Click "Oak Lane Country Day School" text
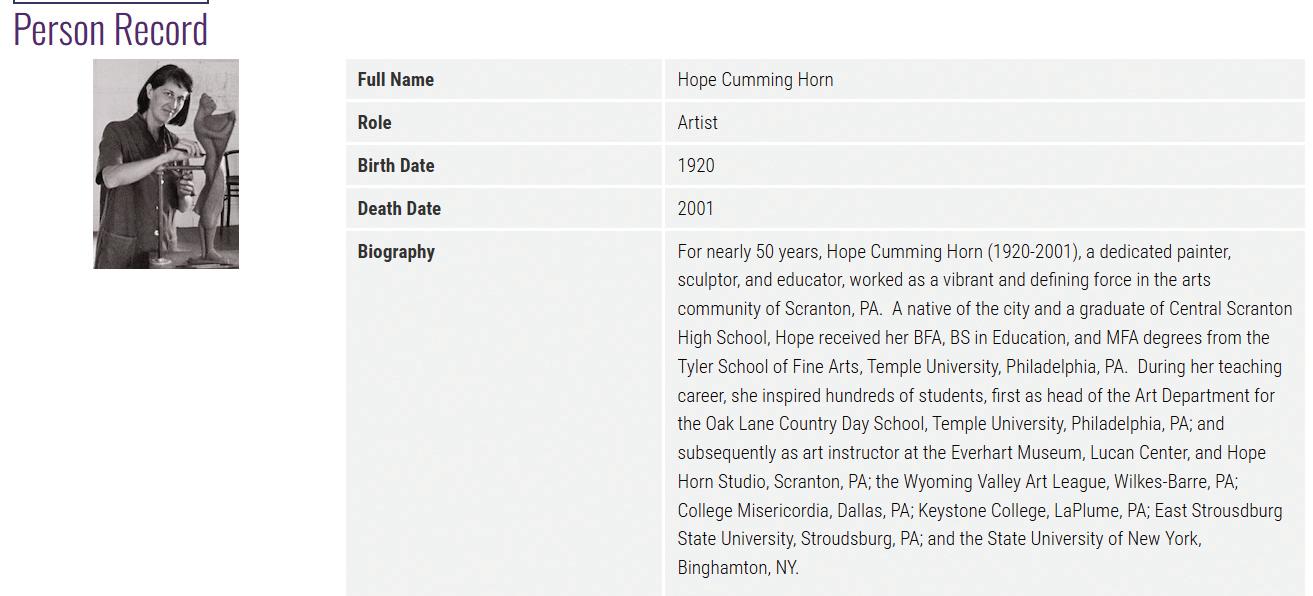The image size is (1313, 596). 815,424
